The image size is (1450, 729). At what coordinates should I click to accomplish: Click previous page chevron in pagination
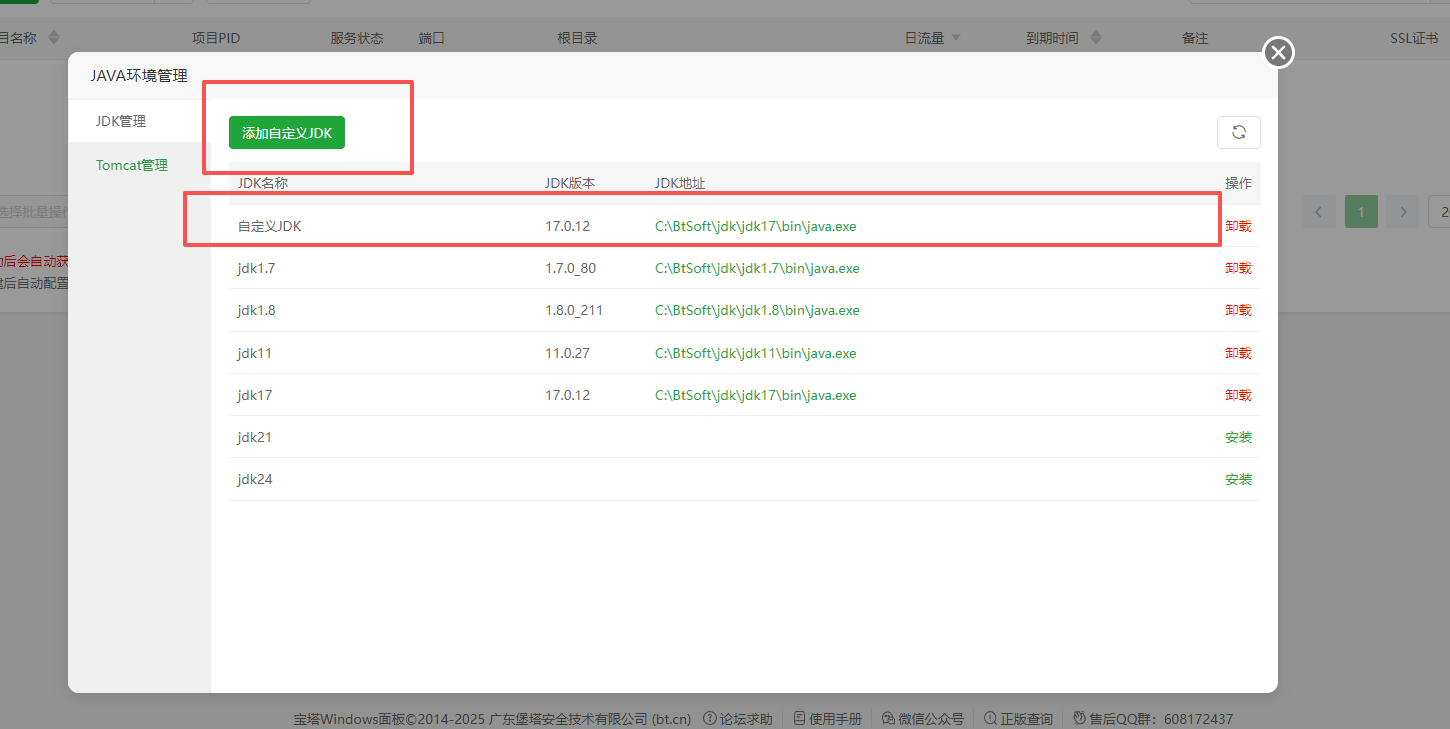pyautogui.click(x=1319, y=211)
